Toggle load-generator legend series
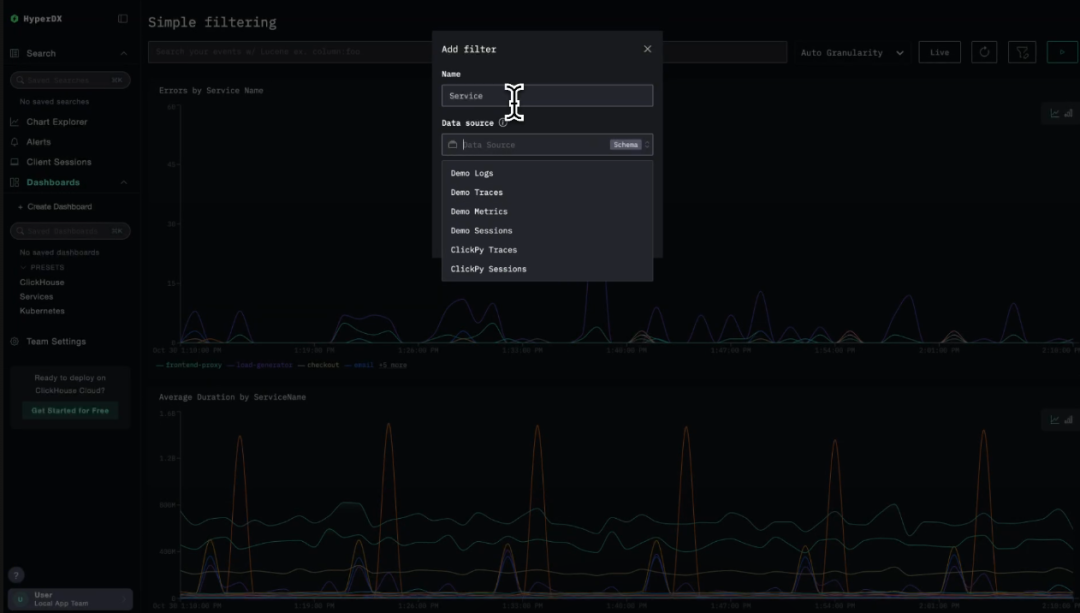Image resolution: width=1080 pixels, height=613 pixels. click(260, 366)
